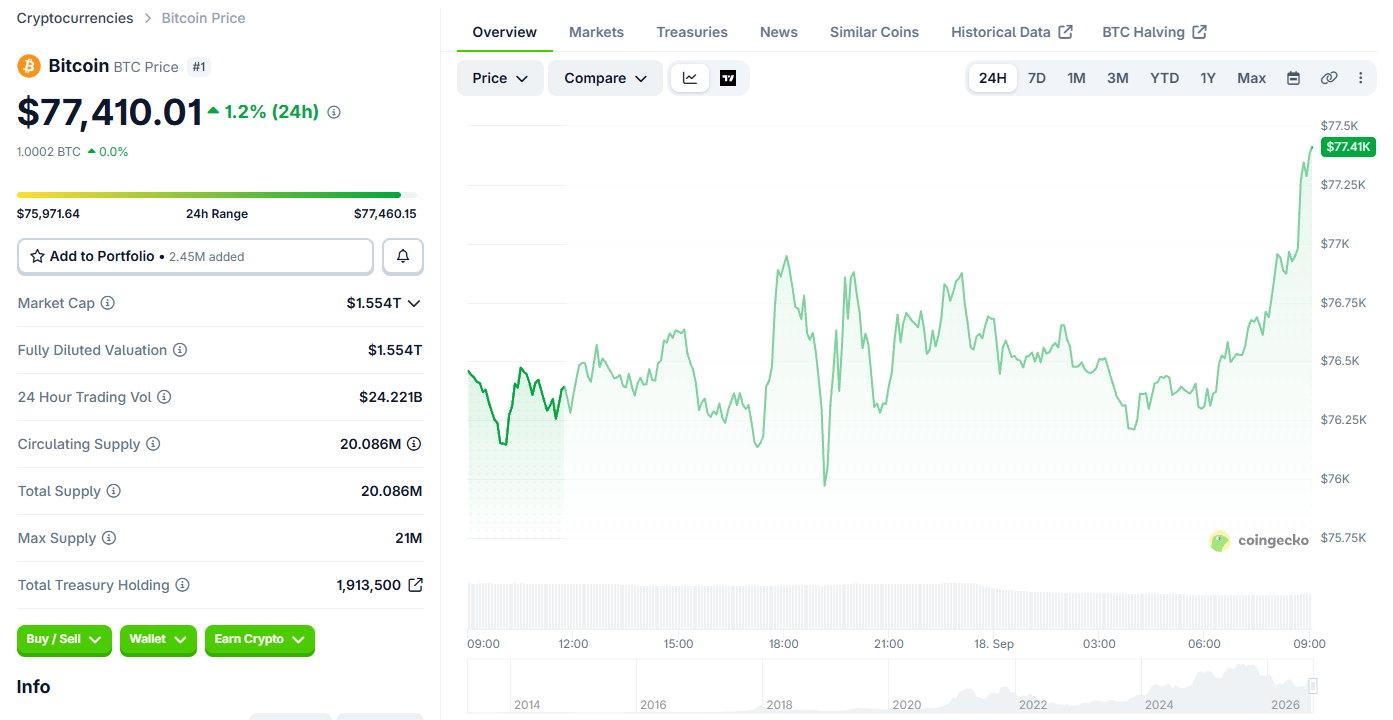The height and width of the screenshot is (720, 1393).
Task: Click Historical Data external link icon
Action: (x=1066, y=32)
